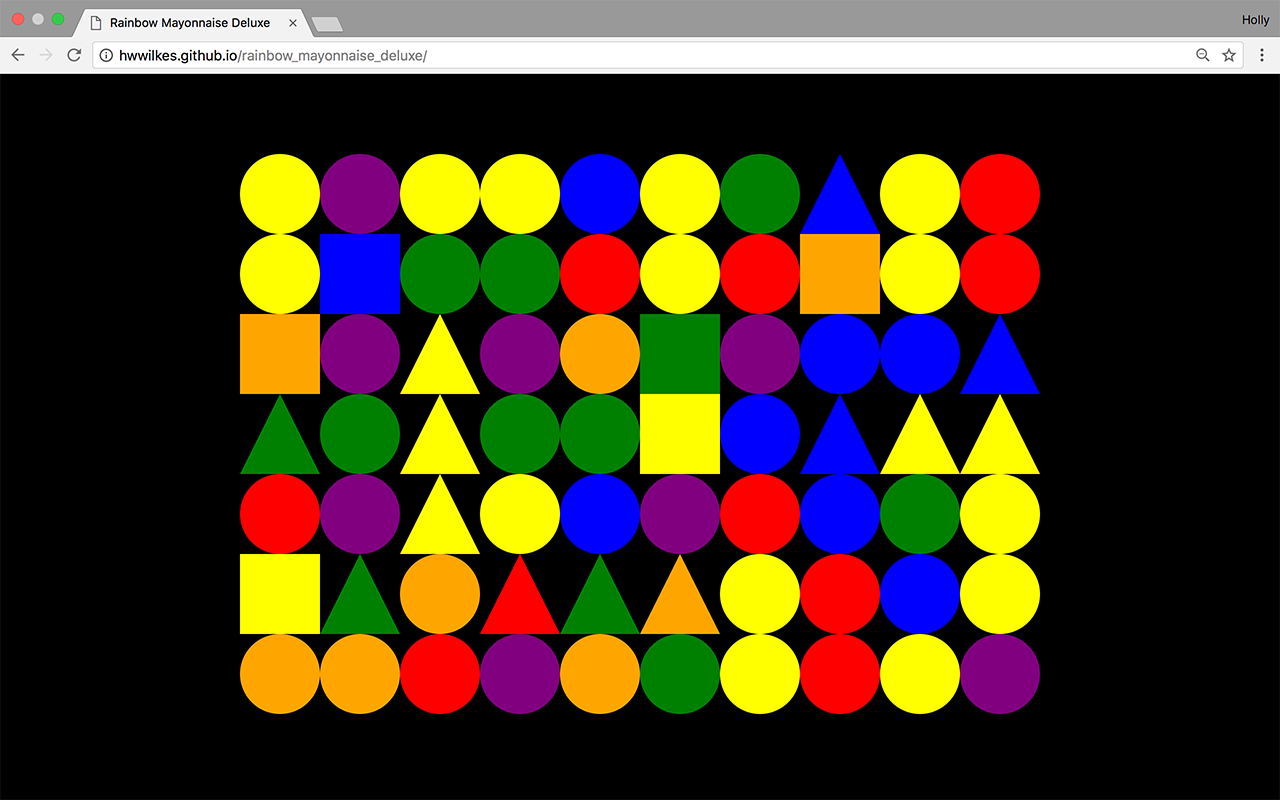Open Chrome's three-dot menu
This screenshot has width=1280, height=800.
pyautogui.click(x=1263, y=55)
